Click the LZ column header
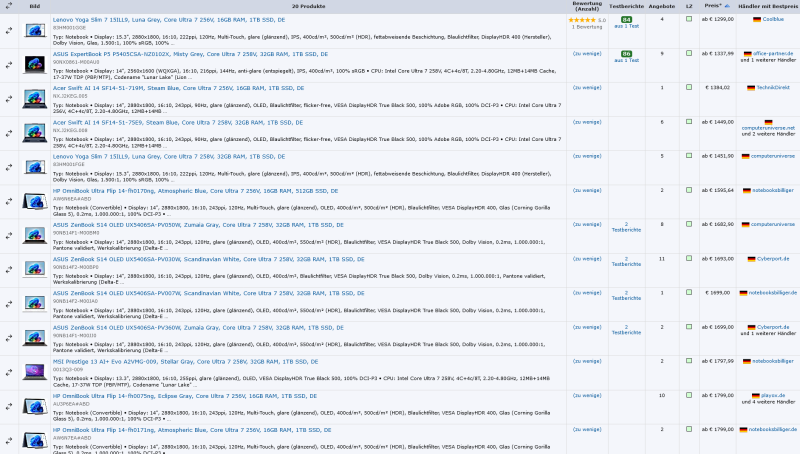 689,6
